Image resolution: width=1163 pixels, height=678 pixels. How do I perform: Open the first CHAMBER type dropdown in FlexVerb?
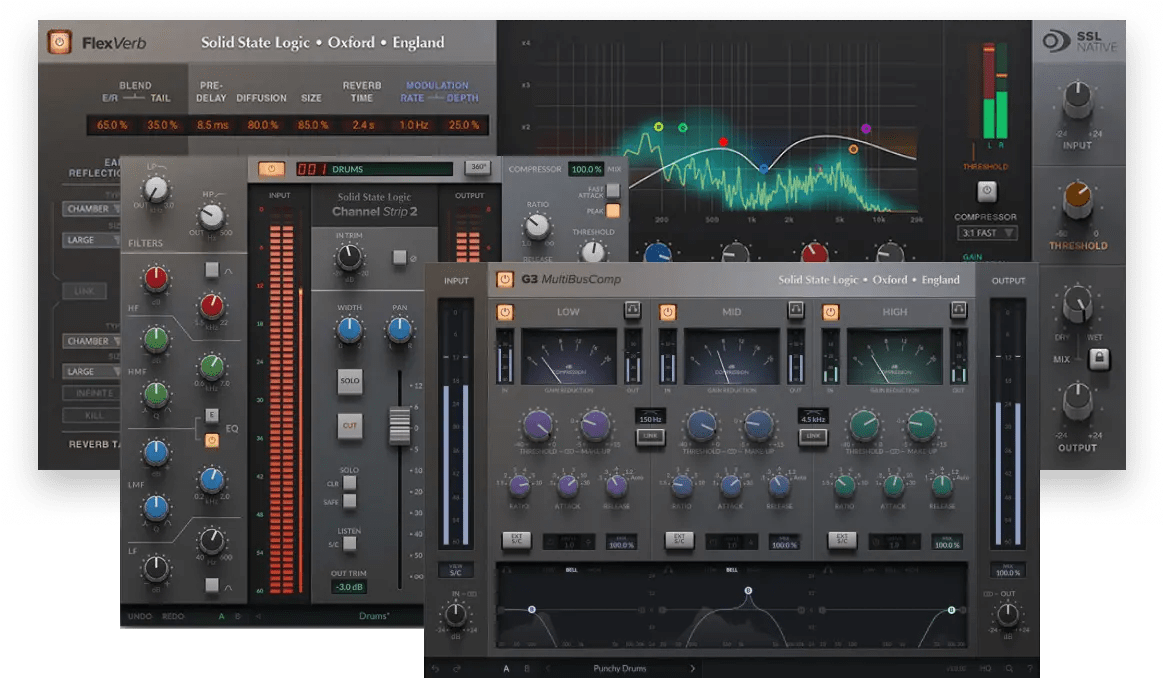click(x=92, y=208)
